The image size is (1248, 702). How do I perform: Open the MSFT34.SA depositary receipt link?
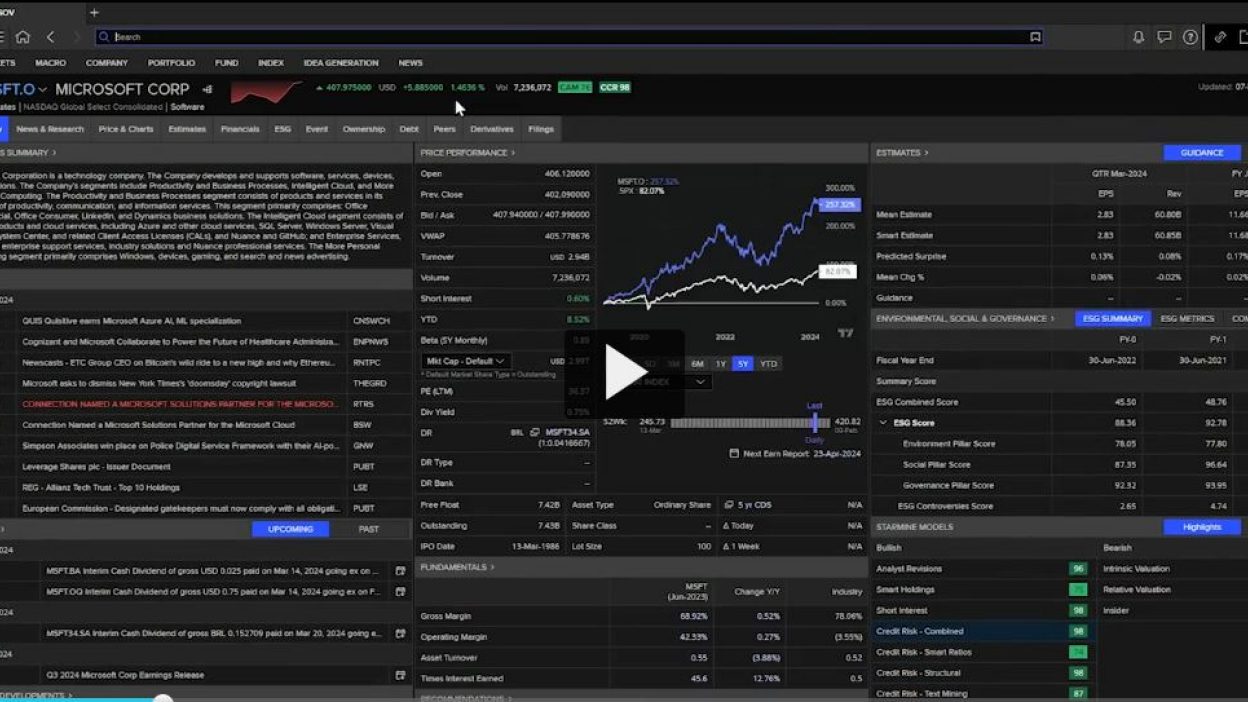click(x=567, y=432)
